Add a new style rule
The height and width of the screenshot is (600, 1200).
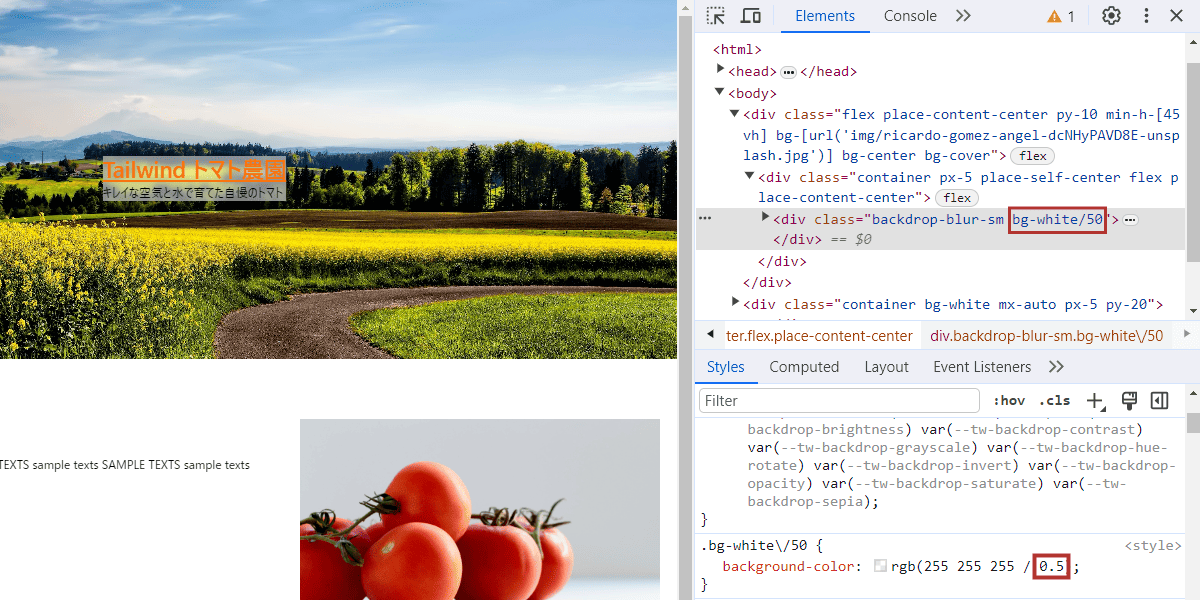point(1095,401)
